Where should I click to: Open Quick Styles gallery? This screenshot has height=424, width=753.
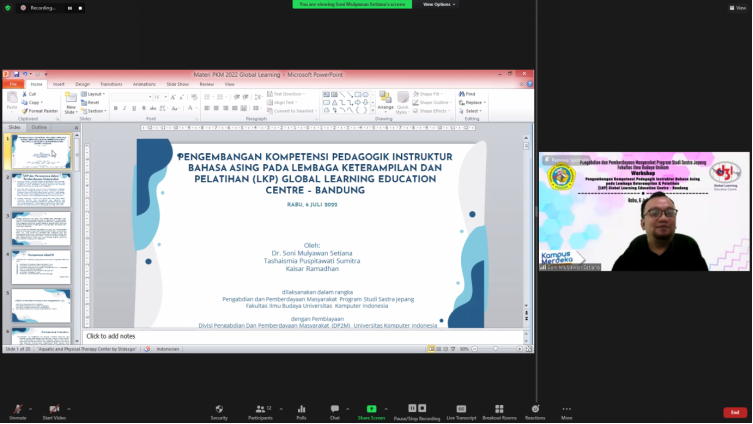click(402, 102)
